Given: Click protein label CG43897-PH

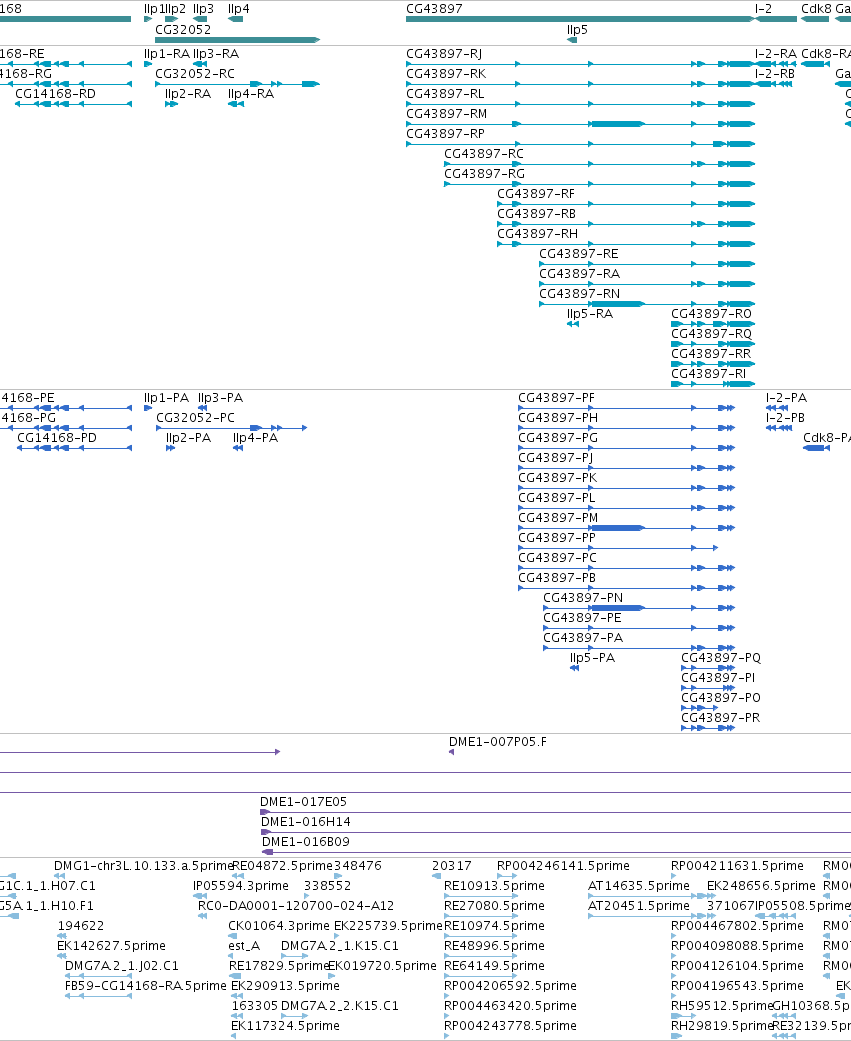Looking at the screenshot, I should pos(558,418).
